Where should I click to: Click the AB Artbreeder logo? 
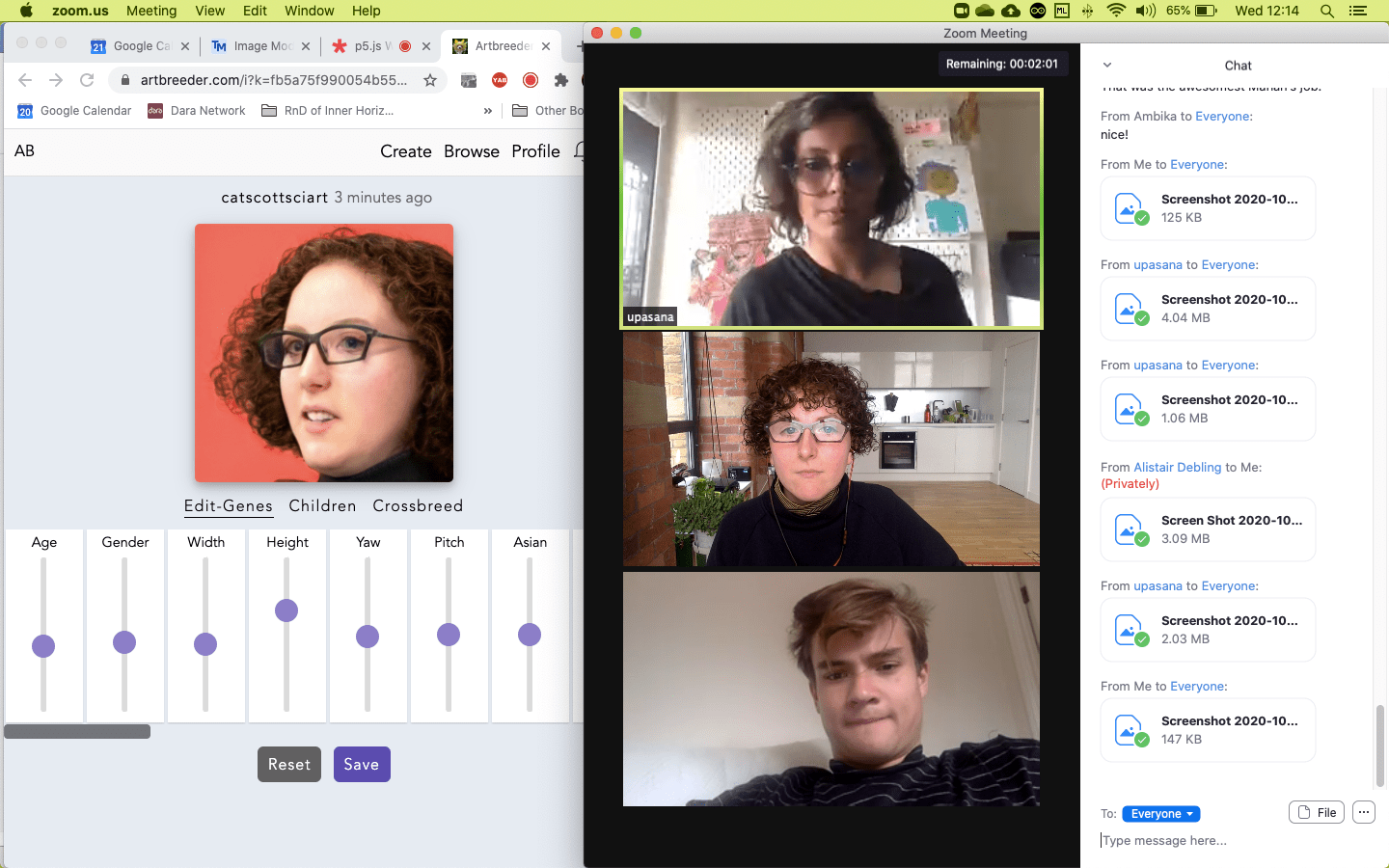click(24, 150)
